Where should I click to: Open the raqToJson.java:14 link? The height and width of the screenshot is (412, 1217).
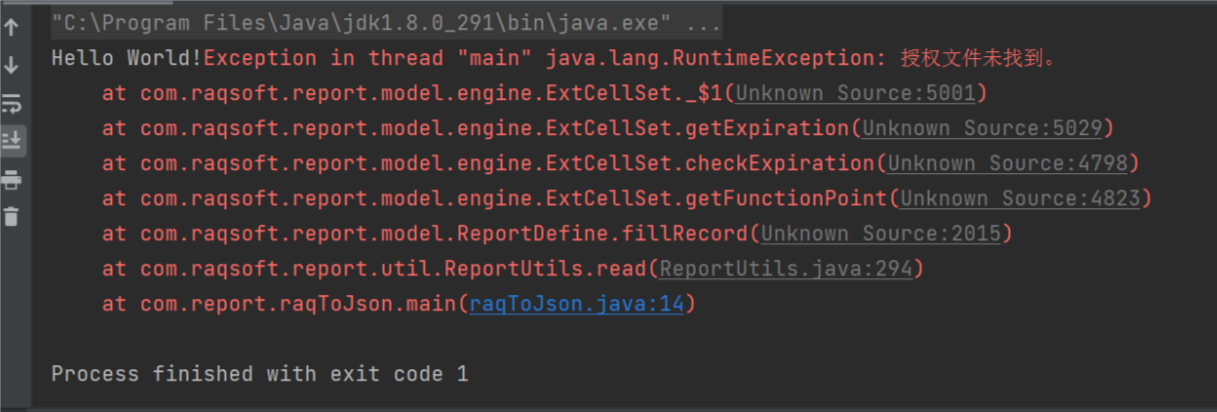click(x=576, y=304)
